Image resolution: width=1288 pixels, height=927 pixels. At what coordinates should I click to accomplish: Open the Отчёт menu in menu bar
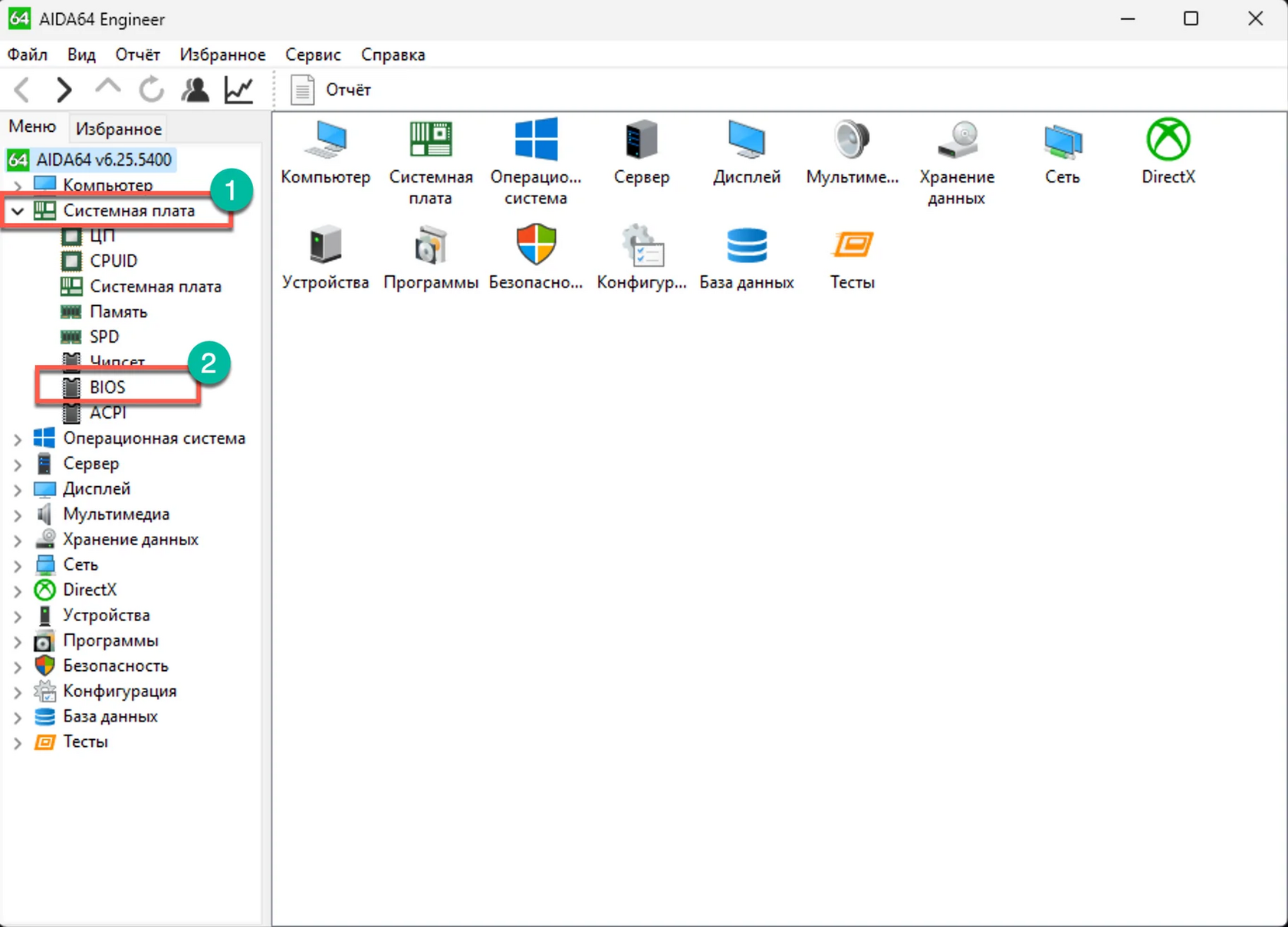[138, 54]
